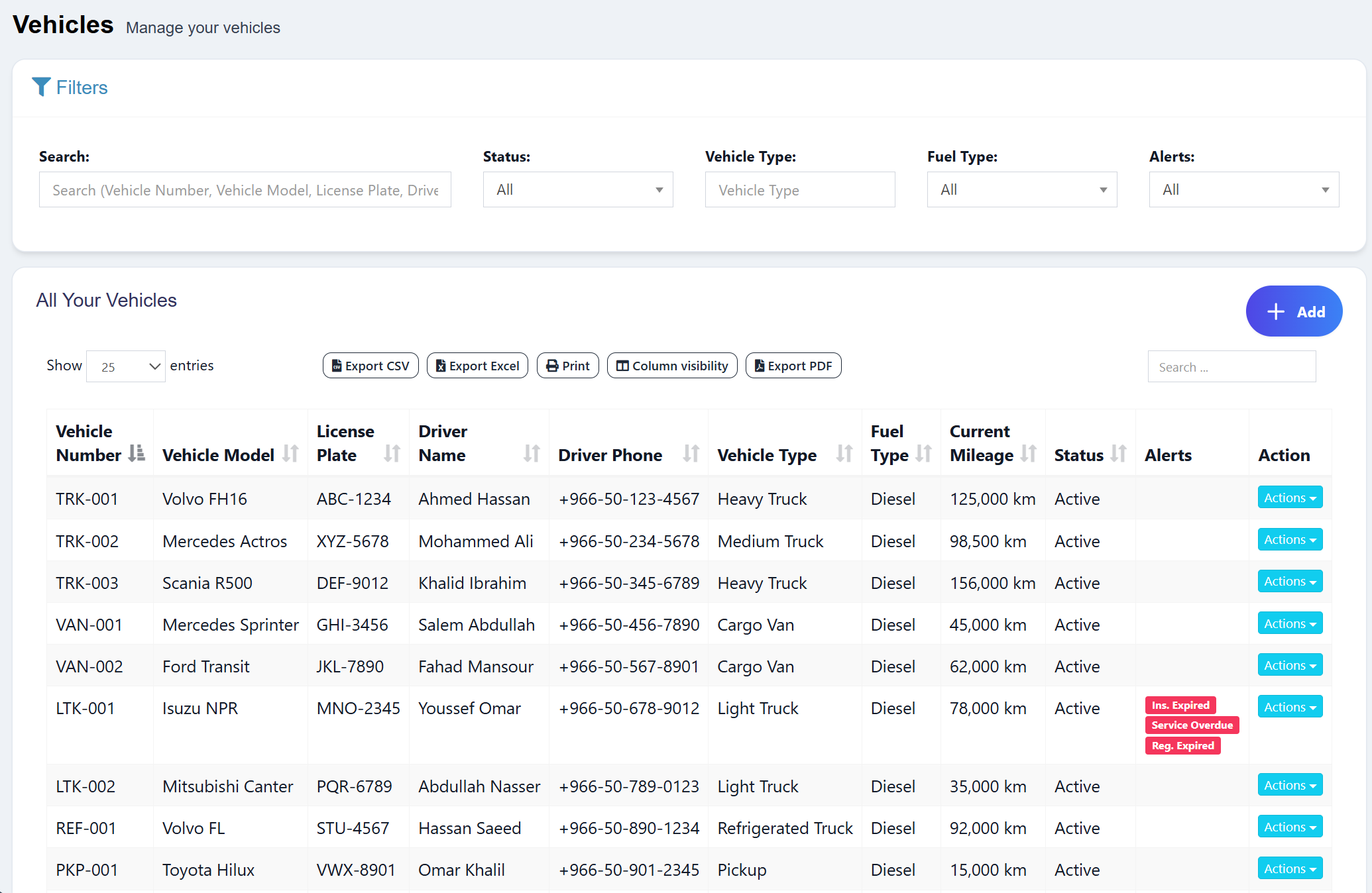
Task: Click the Export CSV button
Action: pyautogui.click(x=371, y=366)
